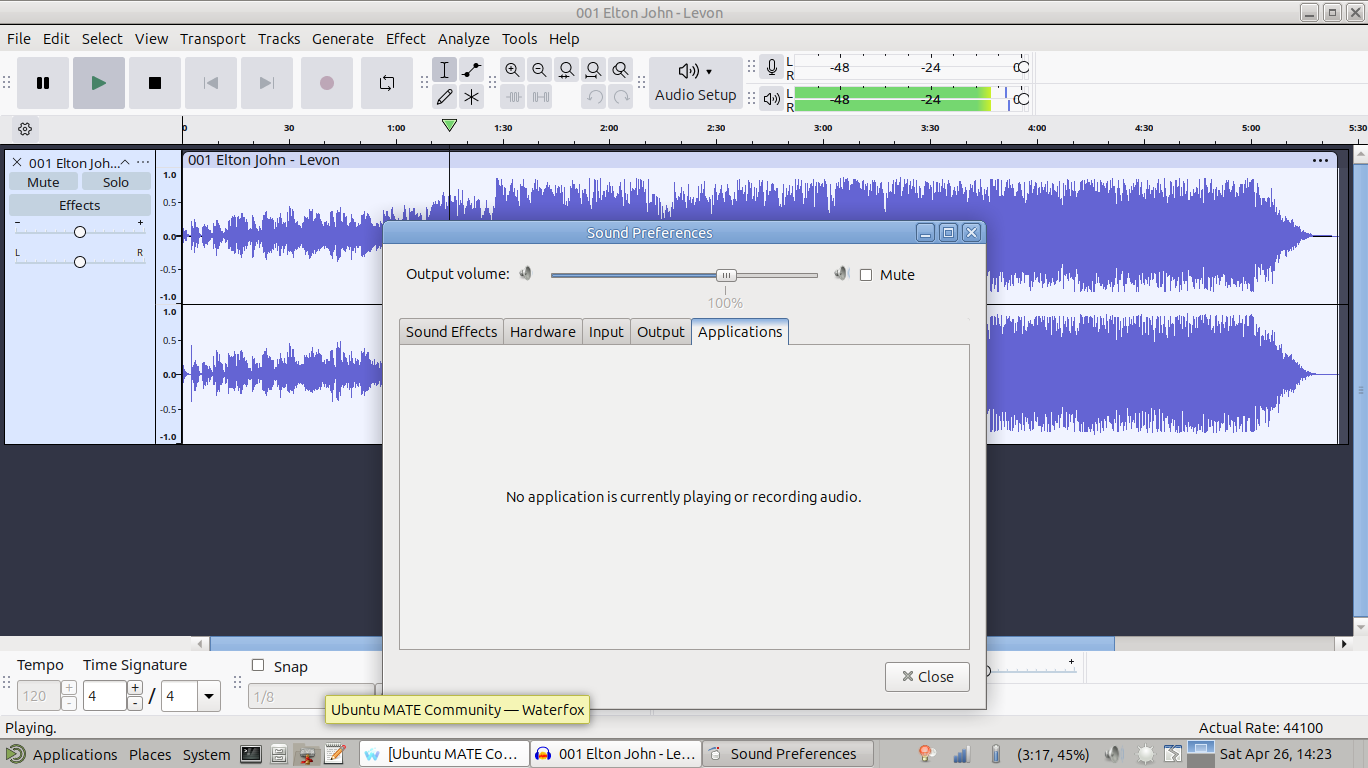Click the Zoom In magnifier icon
Viewport: 1368px width, 768px height.
513,70
